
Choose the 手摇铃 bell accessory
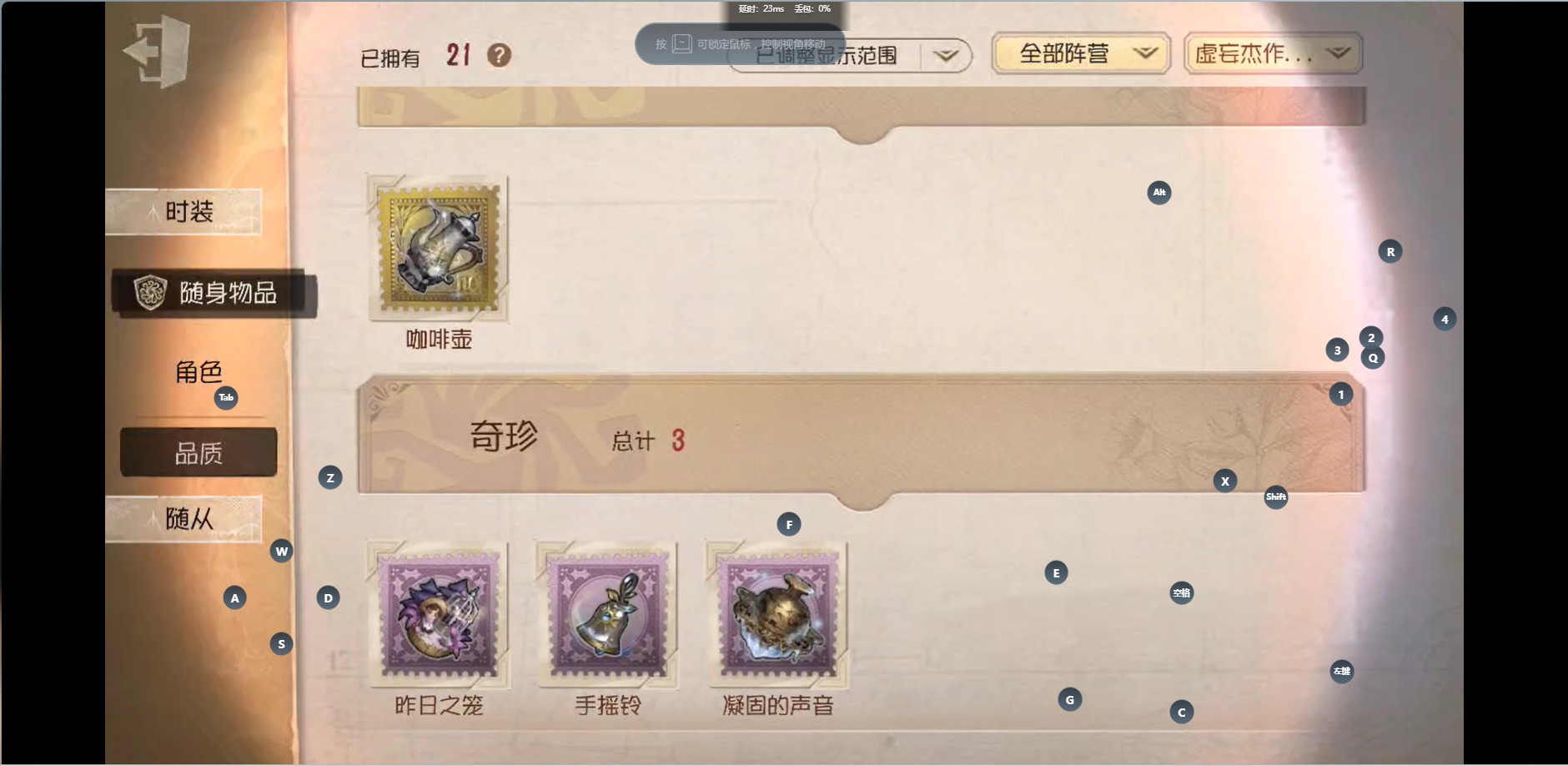[x=606, y=615]
